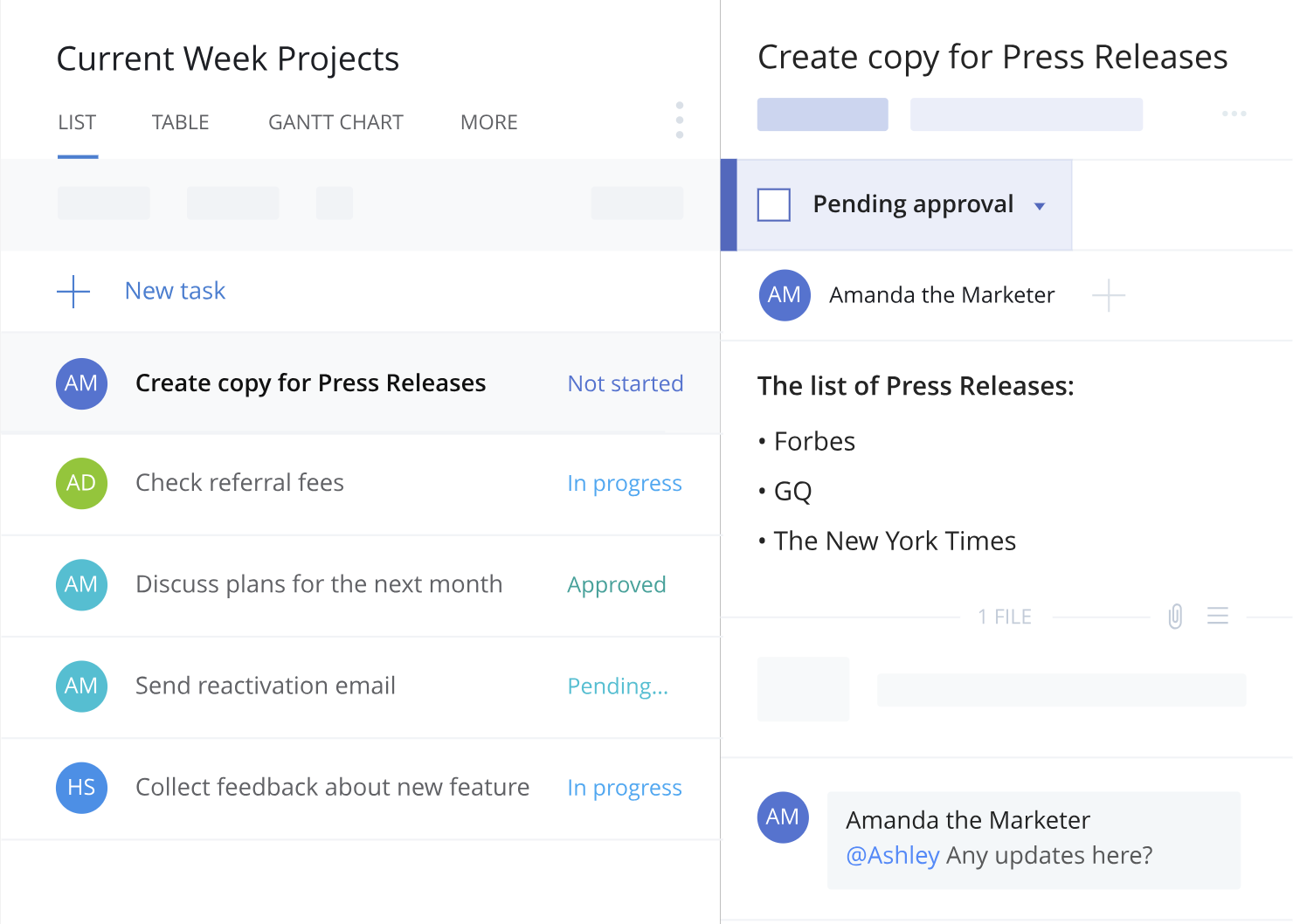The image size is (1293, 924).
Task: Switch to the Table tab
Action: pyautogui.click(x=180, y=122)
